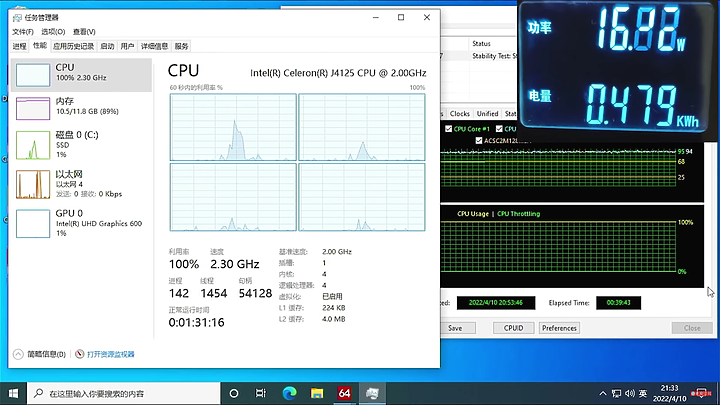The height and width of the screenshot is (405, 720).
Task: Open the Preferences button
Action: point(559,328)
